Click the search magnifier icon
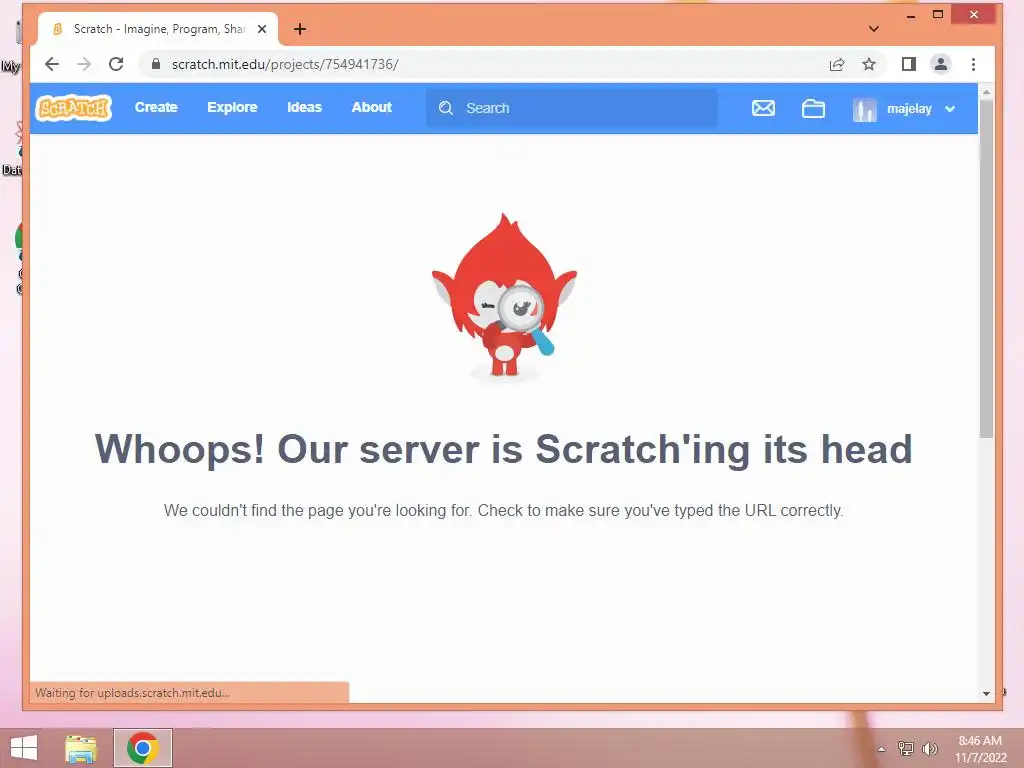The height and width of the screenshot is (768, 1024). click(446, 108)
